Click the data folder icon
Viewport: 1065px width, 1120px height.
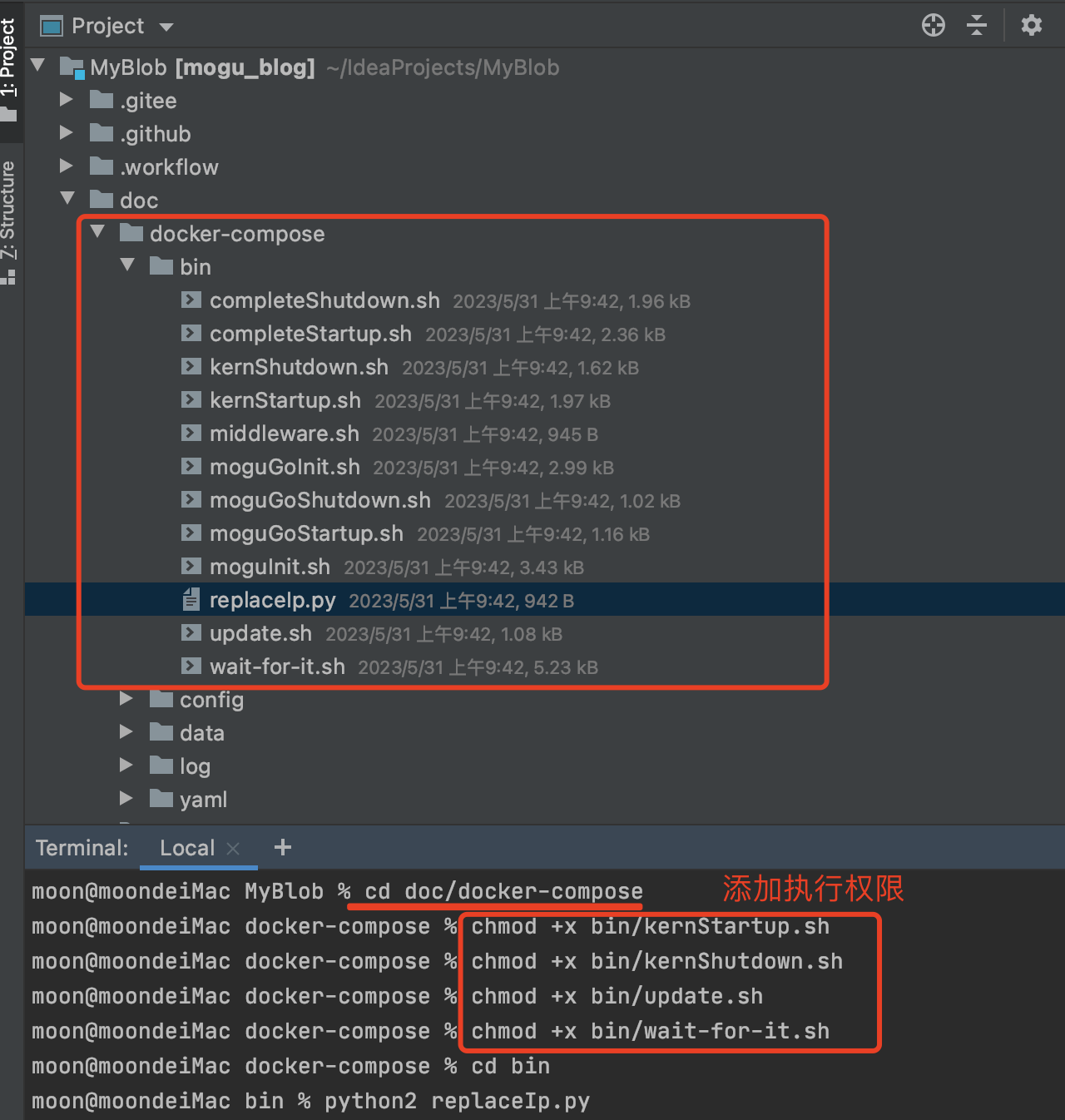(x=161, y=732)
